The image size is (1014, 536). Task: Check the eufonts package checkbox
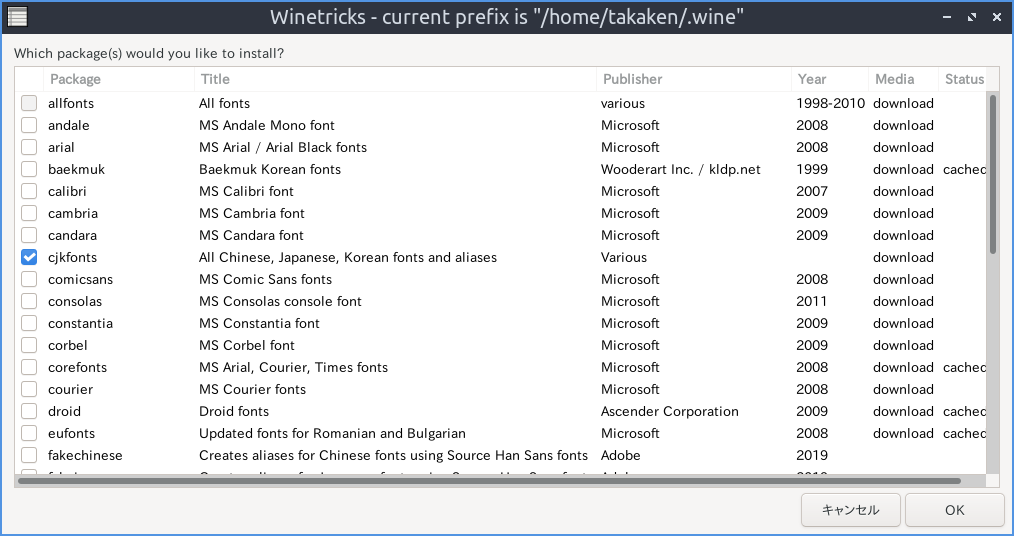tap(29, 433)
